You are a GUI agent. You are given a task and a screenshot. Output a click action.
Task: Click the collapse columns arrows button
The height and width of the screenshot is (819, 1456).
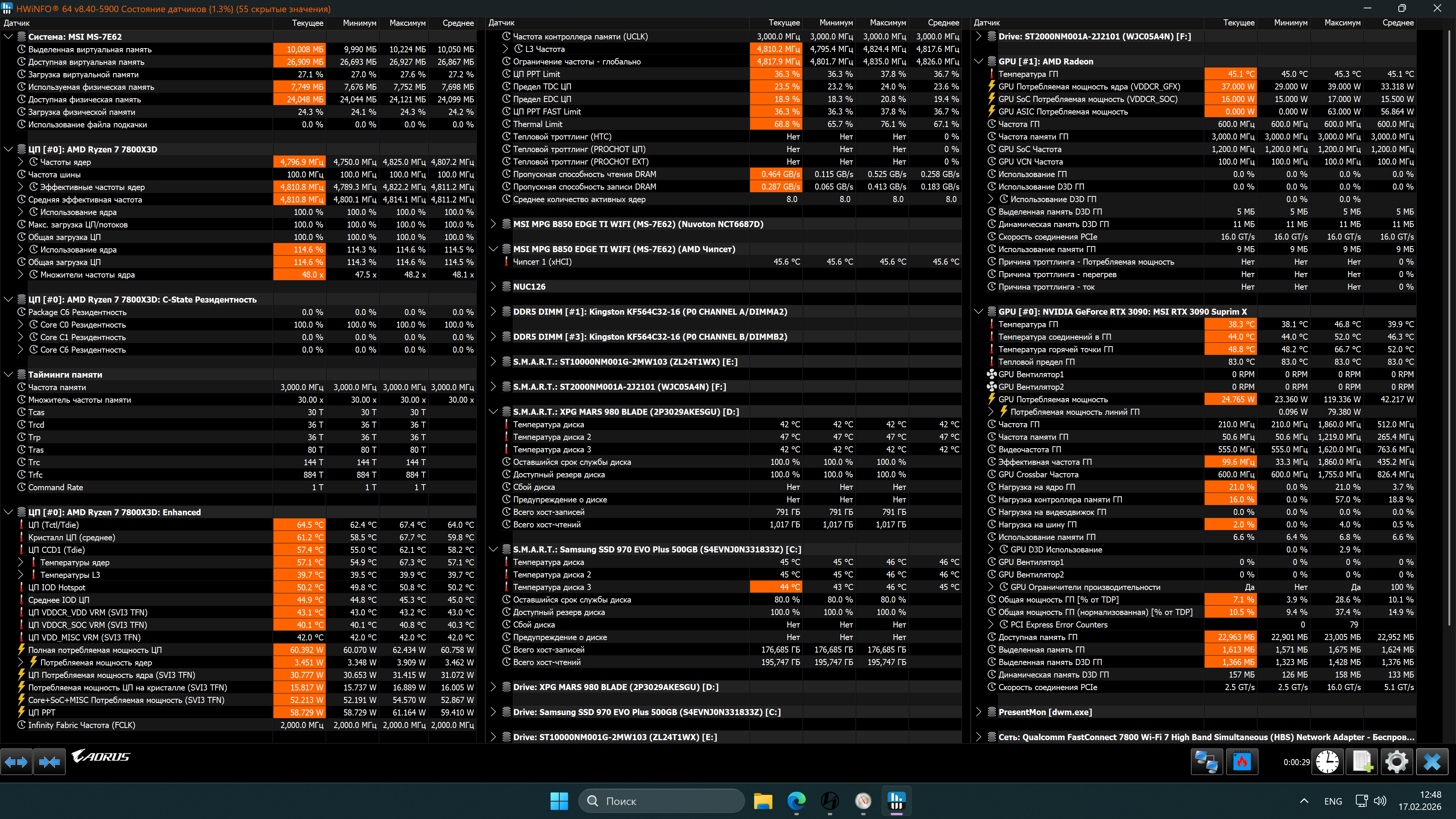(49, 762)
